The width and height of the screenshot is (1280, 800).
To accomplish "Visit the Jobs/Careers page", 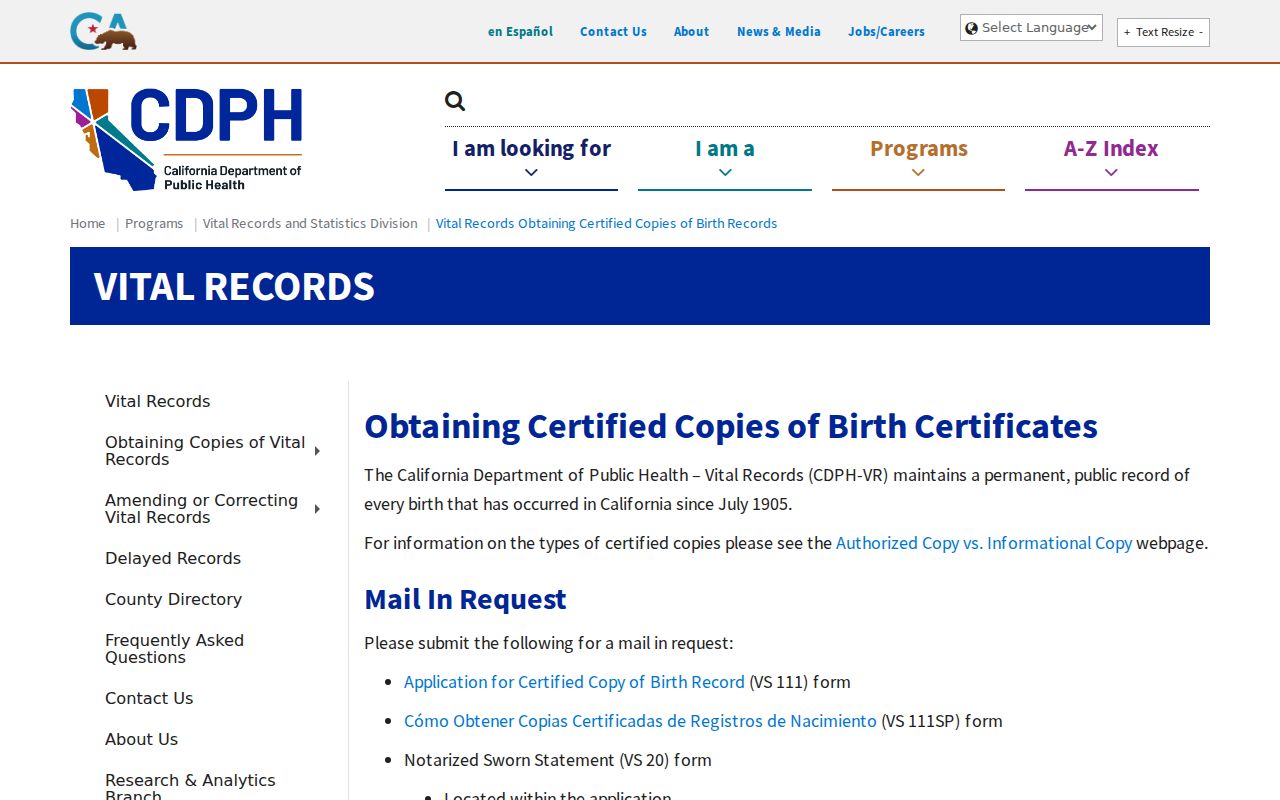I will pos(886,32).
